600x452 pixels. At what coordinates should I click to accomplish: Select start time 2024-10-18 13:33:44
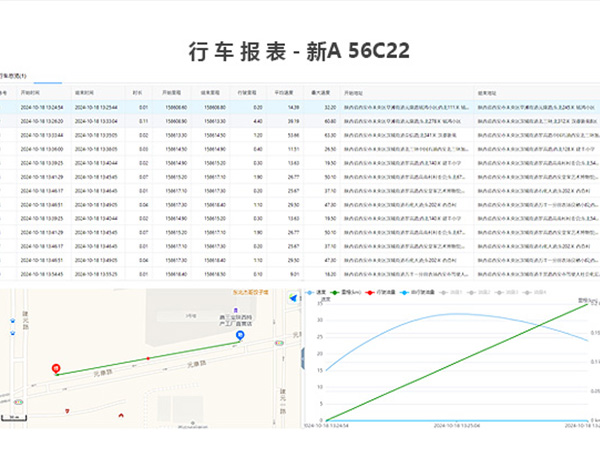click(42, 135)
